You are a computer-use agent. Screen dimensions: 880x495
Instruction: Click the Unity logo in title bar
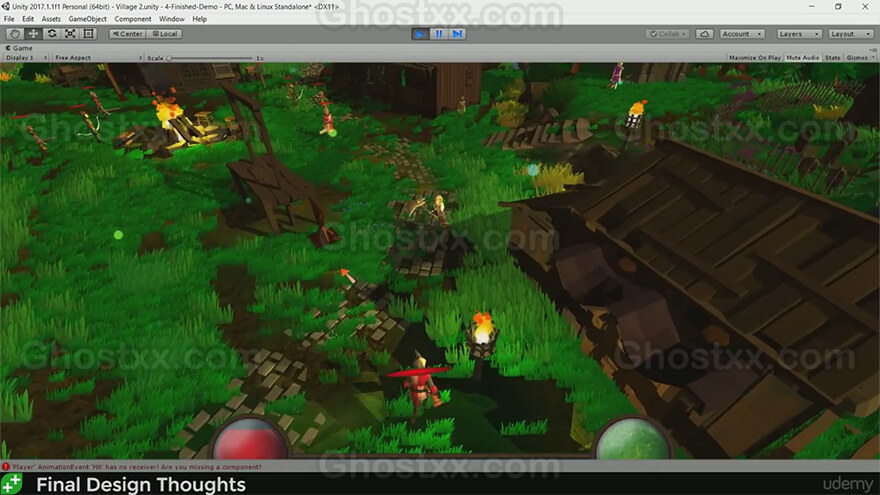point(6,6)
